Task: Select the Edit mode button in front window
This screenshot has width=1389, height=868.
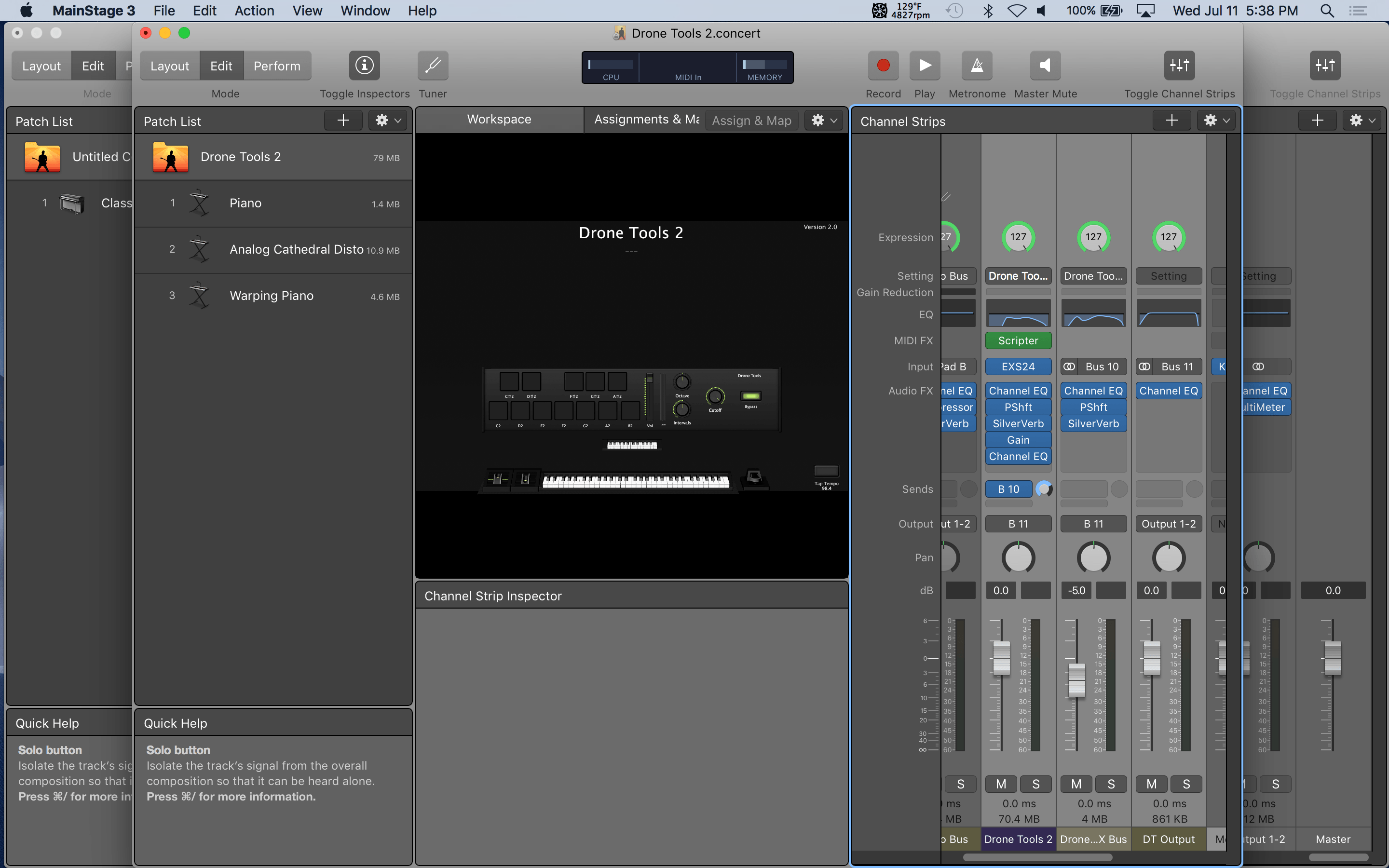Action: coord(221,66)
